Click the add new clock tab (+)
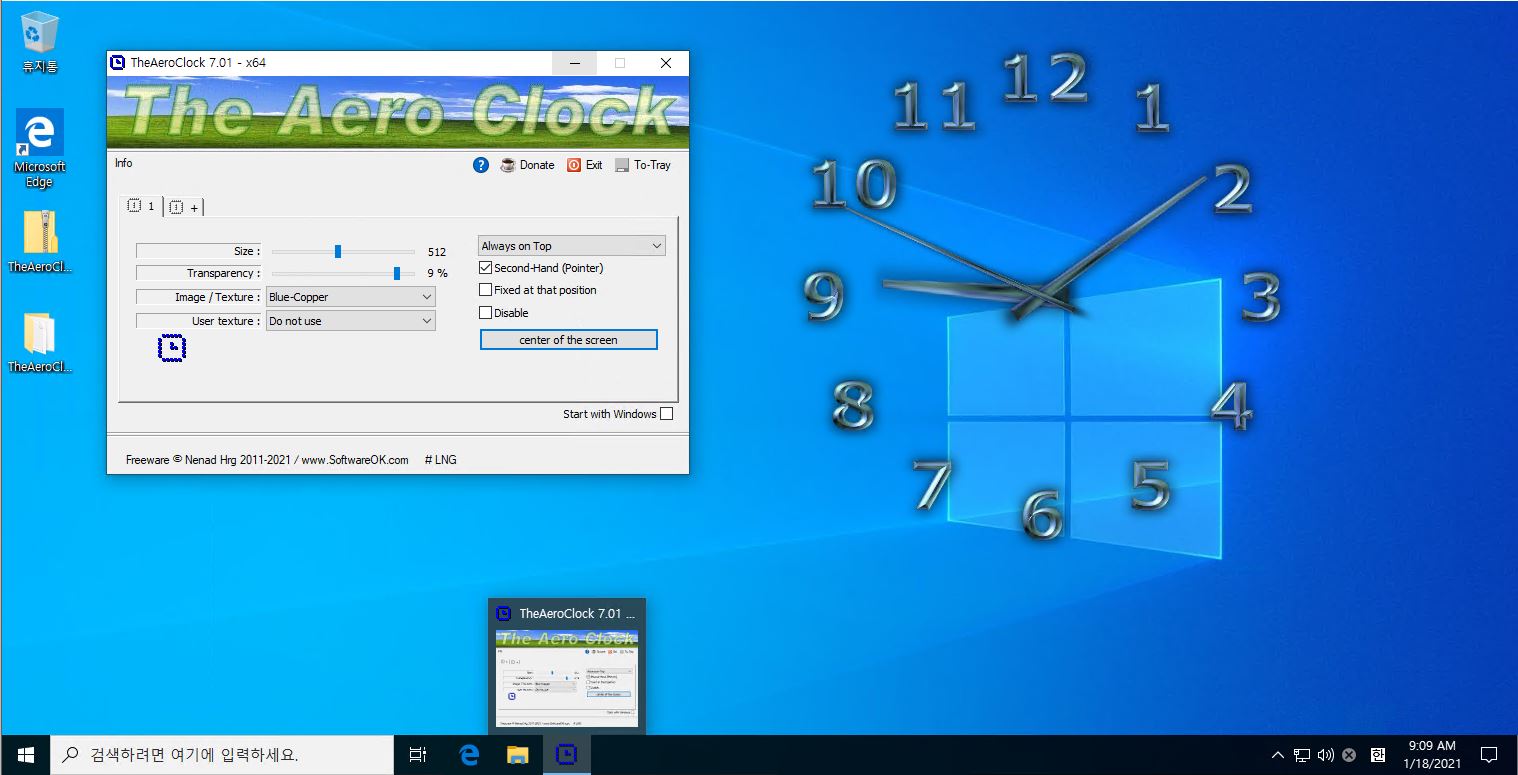The image size is (1518, 775). click(184, 207)
